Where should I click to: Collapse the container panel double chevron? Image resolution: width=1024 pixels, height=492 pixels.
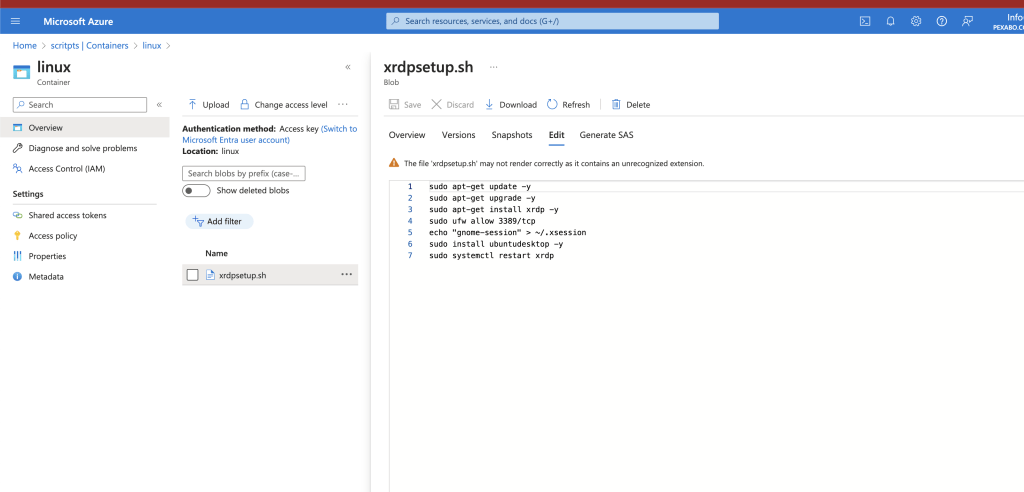pyautogui.click(x=348, y=67)
